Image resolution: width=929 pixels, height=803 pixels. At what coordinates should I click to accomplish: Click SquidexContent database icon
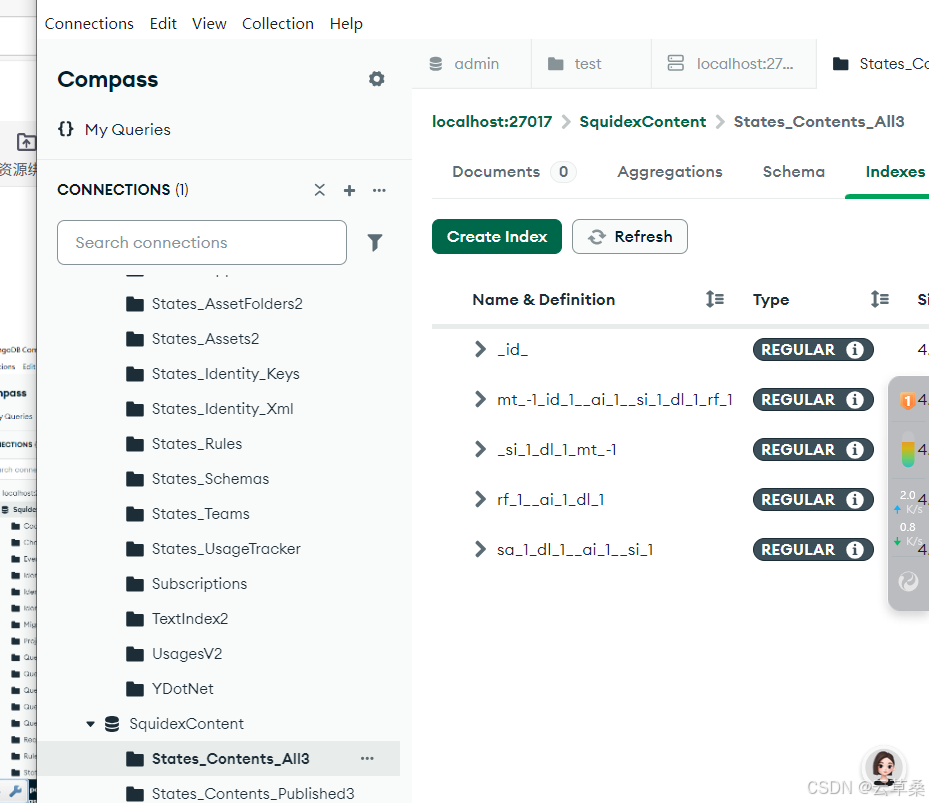click(112, 724)
